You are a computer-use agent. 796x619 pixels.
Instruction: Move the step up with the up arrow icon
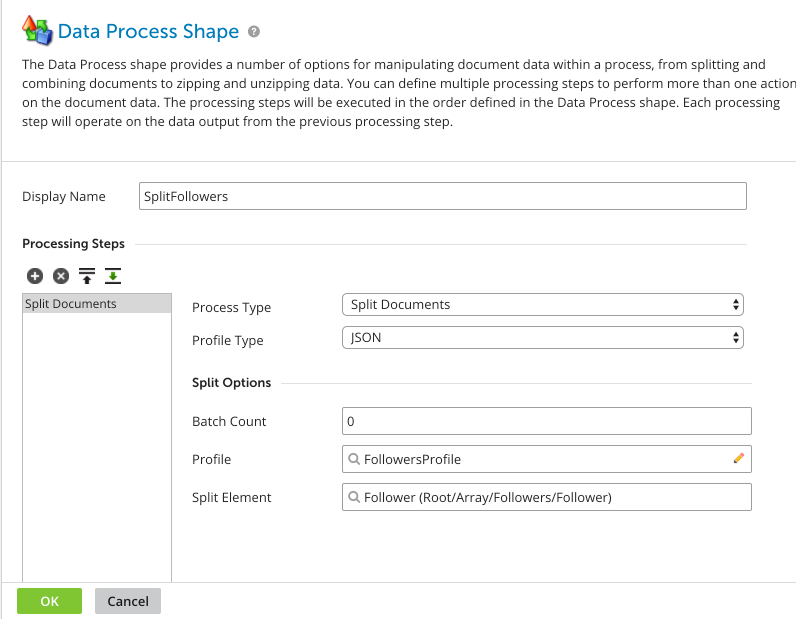coord(87,276)
